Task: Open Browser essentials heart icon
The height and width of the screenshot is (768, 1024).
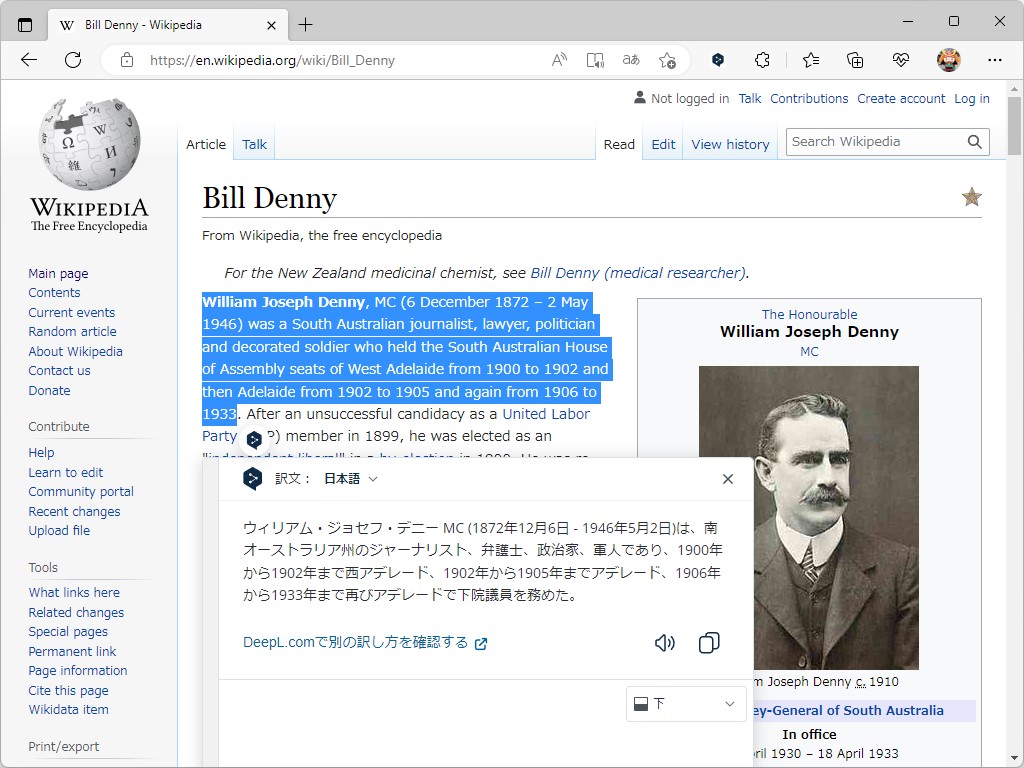Action: (x=899, y=60)
